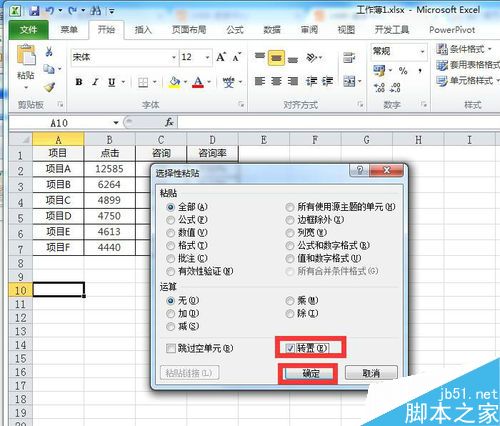
Task: Click the percent style icon
Action: 403,71
